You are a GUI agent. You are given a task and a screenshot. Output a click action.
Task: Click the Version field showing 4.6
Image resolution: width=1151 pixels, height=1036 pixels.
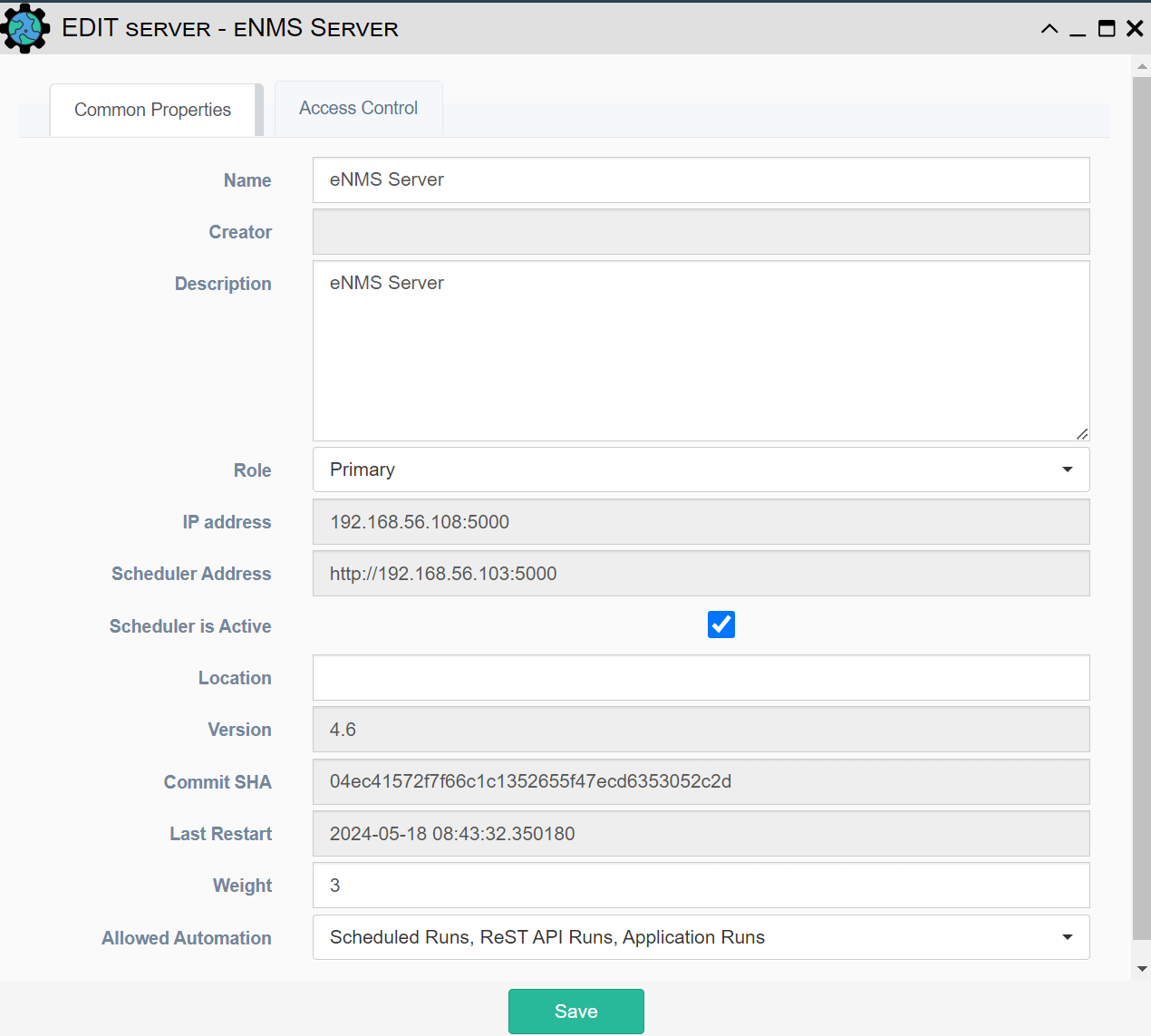point(701,730)
